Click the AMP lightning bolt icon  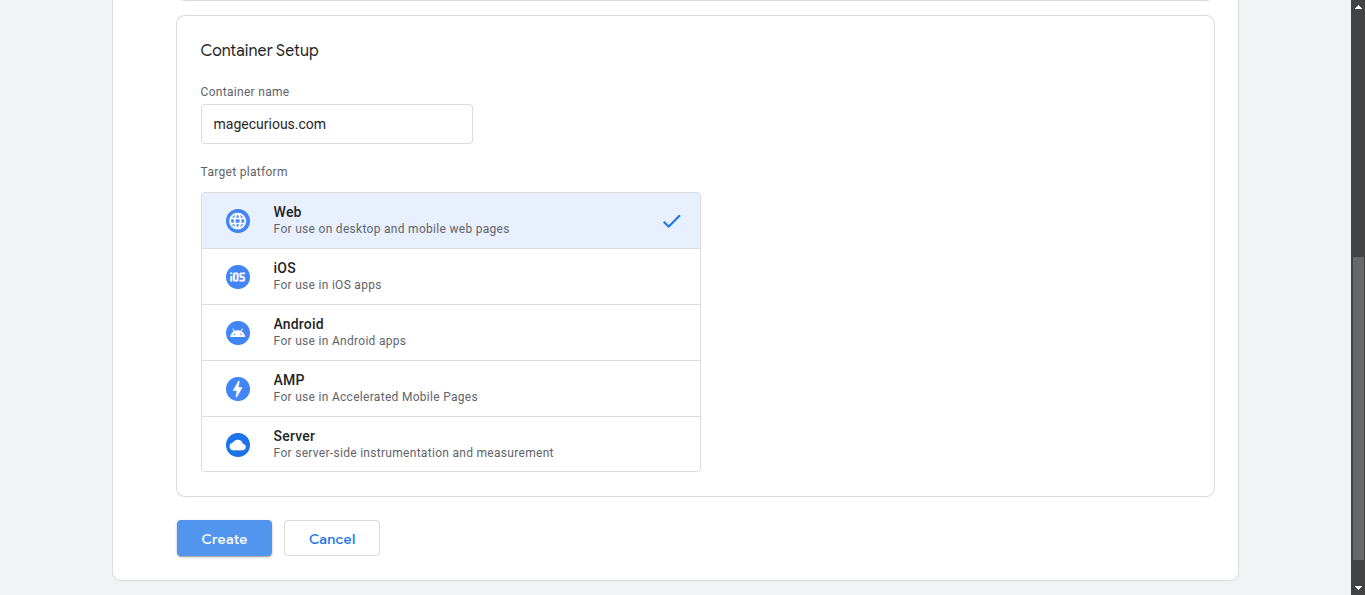(237, 388)
